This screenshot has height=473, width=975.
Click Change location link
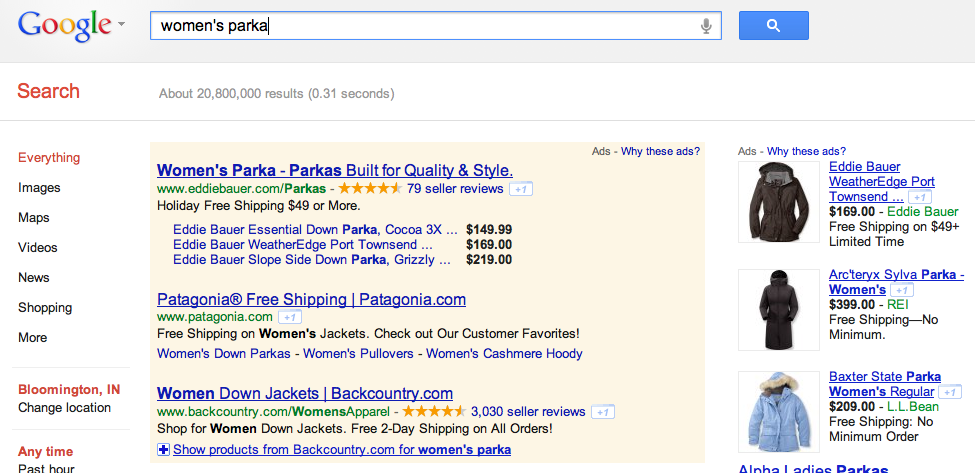click(x=65, y=408)
